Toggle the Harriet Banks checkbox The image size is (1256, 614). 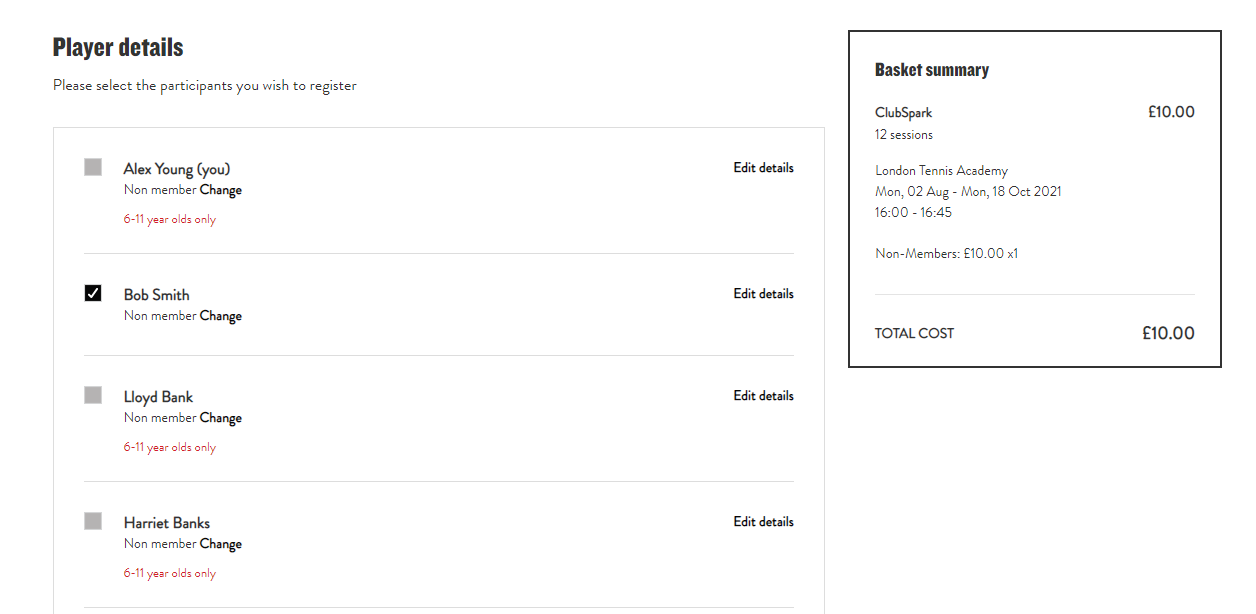point(93,521)
